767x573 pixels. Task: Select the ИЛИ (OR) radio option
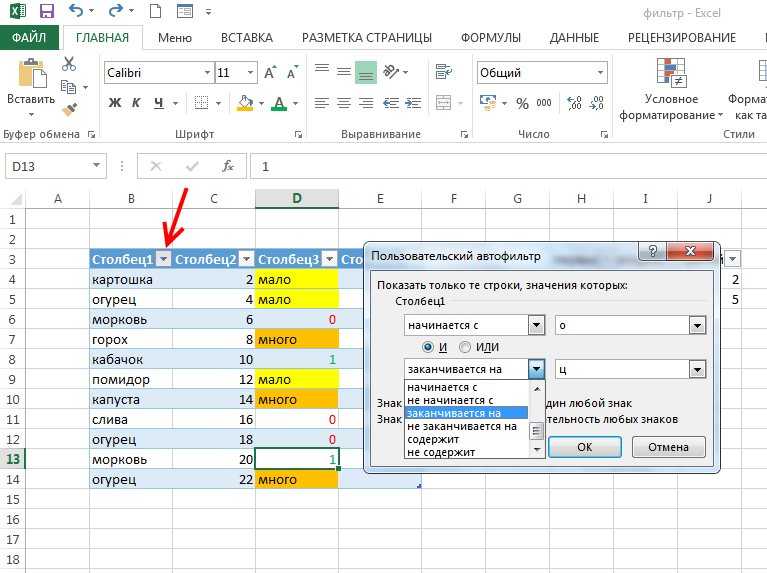click(465, 347)
